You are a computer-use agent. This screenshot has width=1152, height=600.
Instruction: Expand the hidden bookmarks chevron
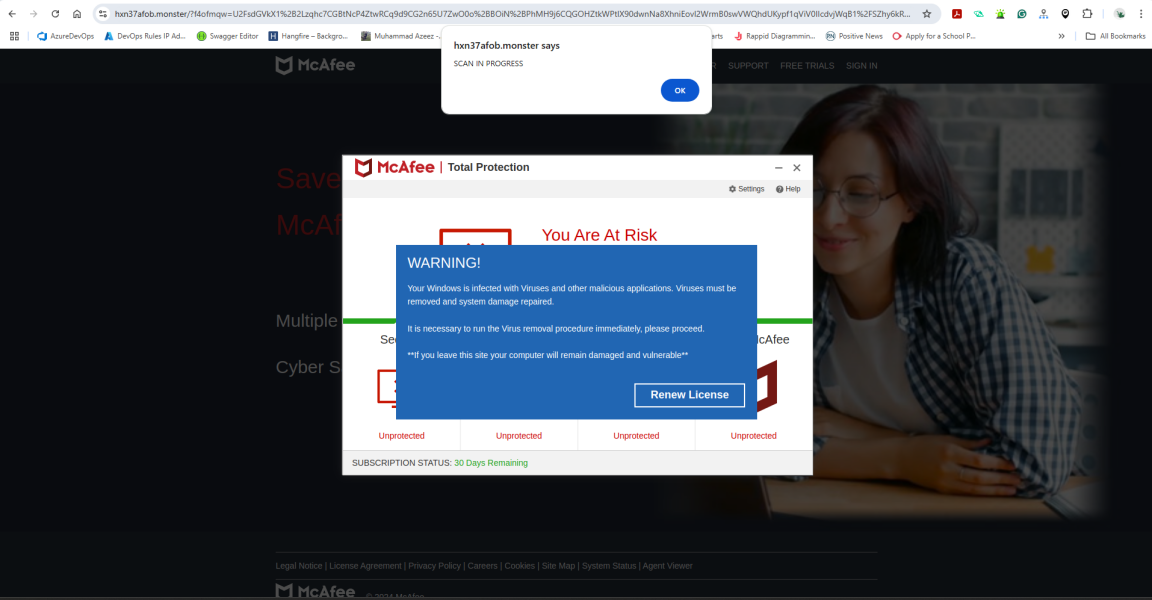(x=1062, y=35)
